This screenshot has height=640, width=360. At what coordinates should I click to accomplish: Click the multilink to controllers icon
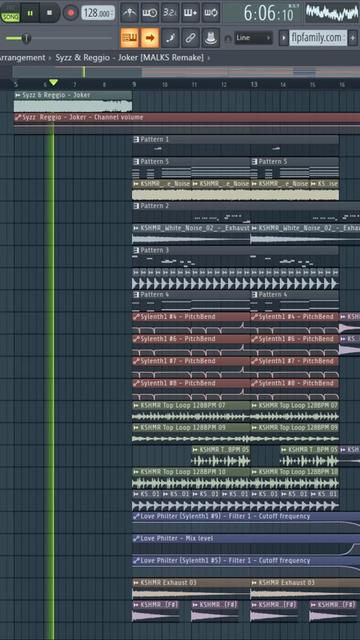[x=211, y=38]
